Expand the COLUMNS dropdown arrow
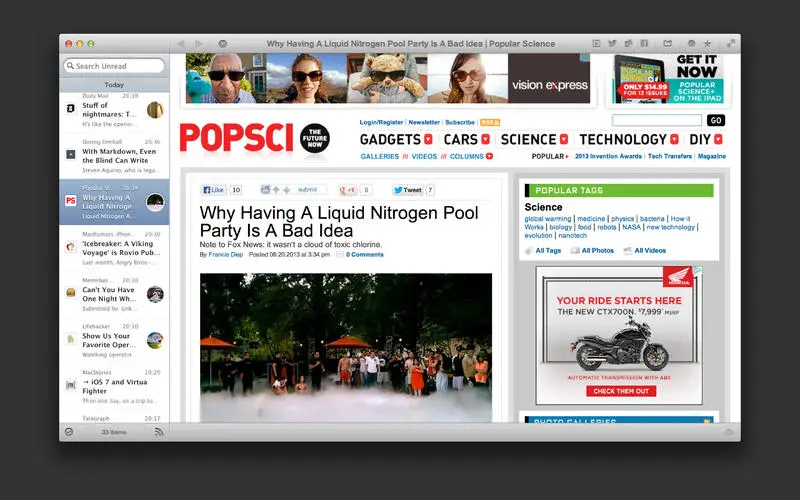 click(x=489, y=157)
